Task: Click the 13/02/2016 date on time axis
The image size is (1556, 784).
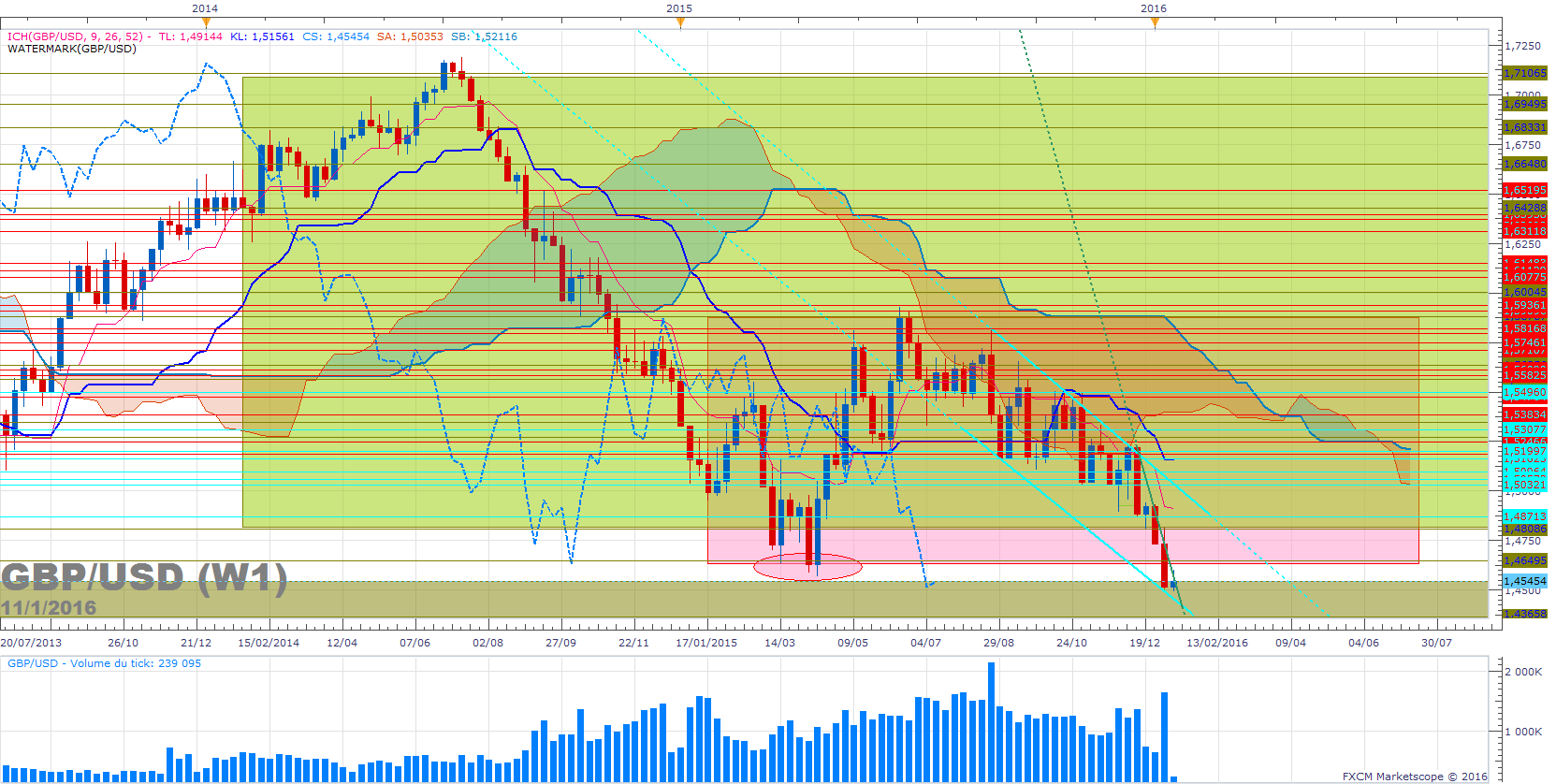Action: point(1217,643)
